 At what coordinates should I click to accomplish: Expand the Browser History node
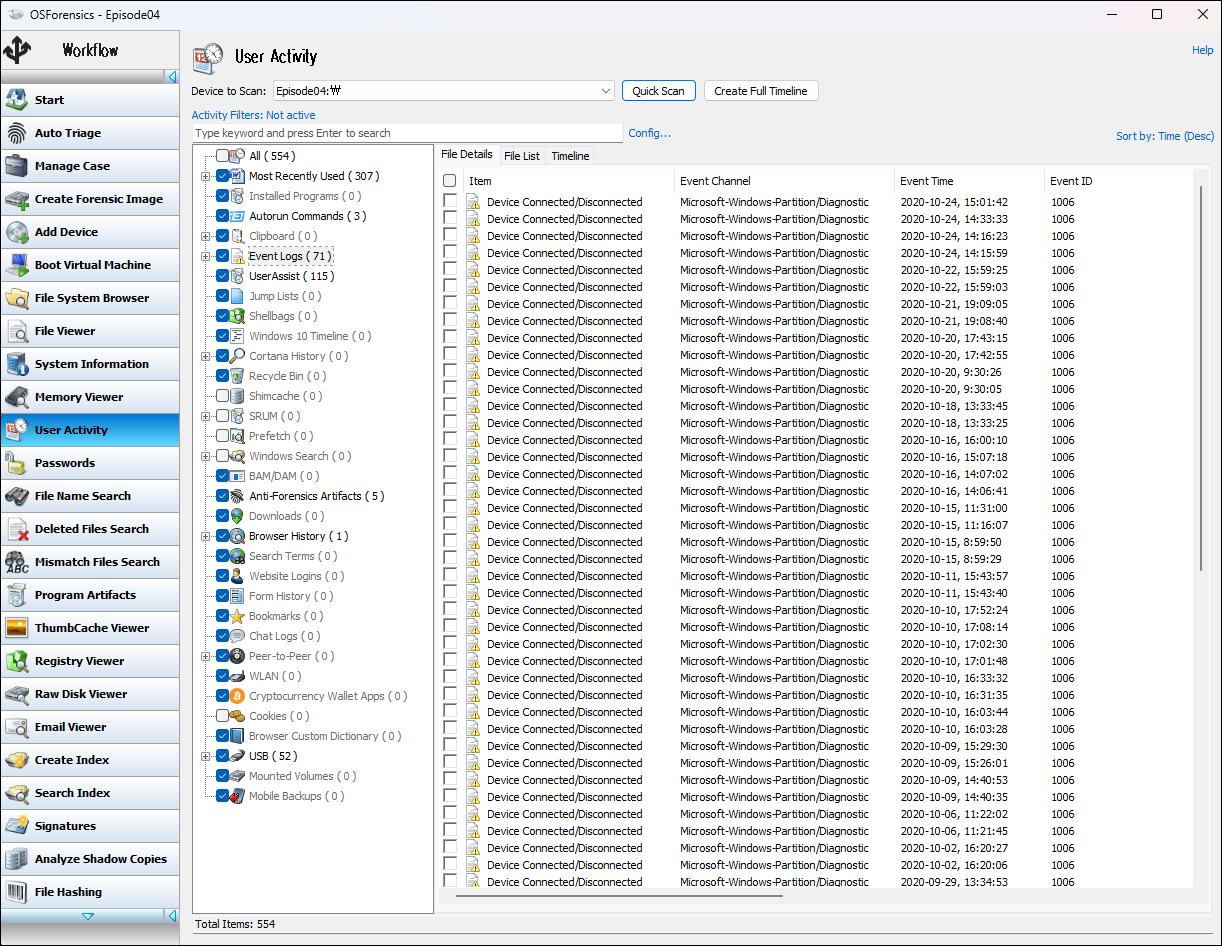206,536
